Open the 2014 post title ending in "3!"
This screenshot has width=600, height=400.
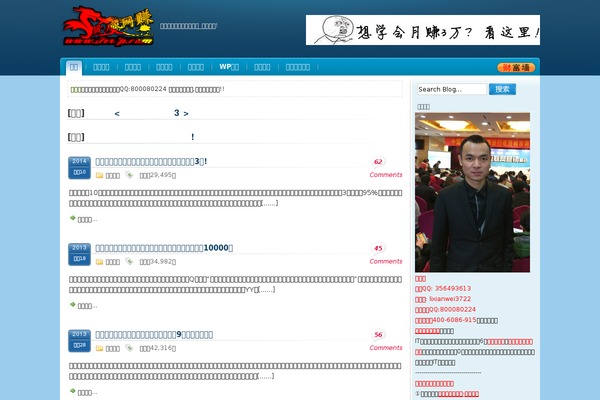point(151,162)
